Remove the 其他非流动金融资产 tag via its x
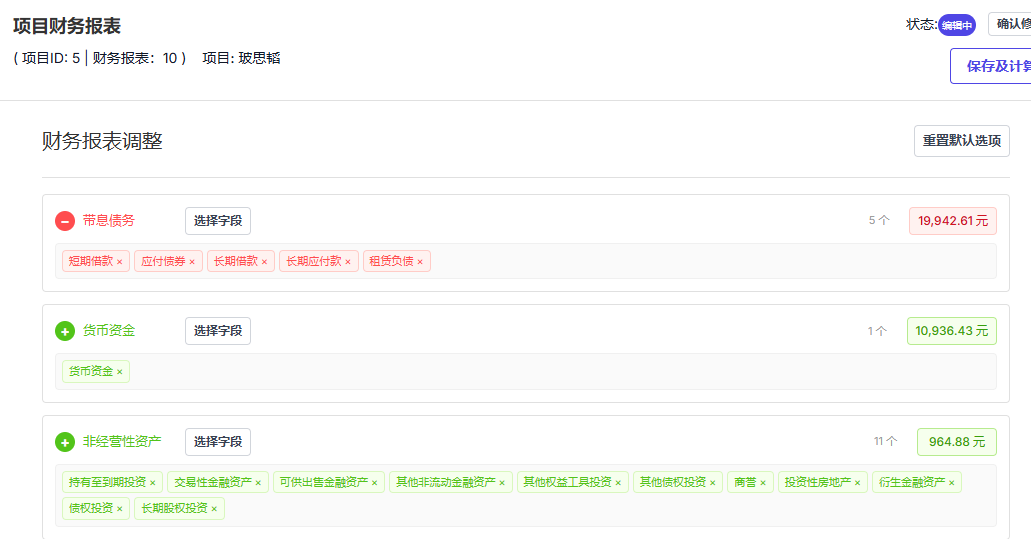Image resolution: width=1031 pixels, height=539 pixels. [502, 483]
